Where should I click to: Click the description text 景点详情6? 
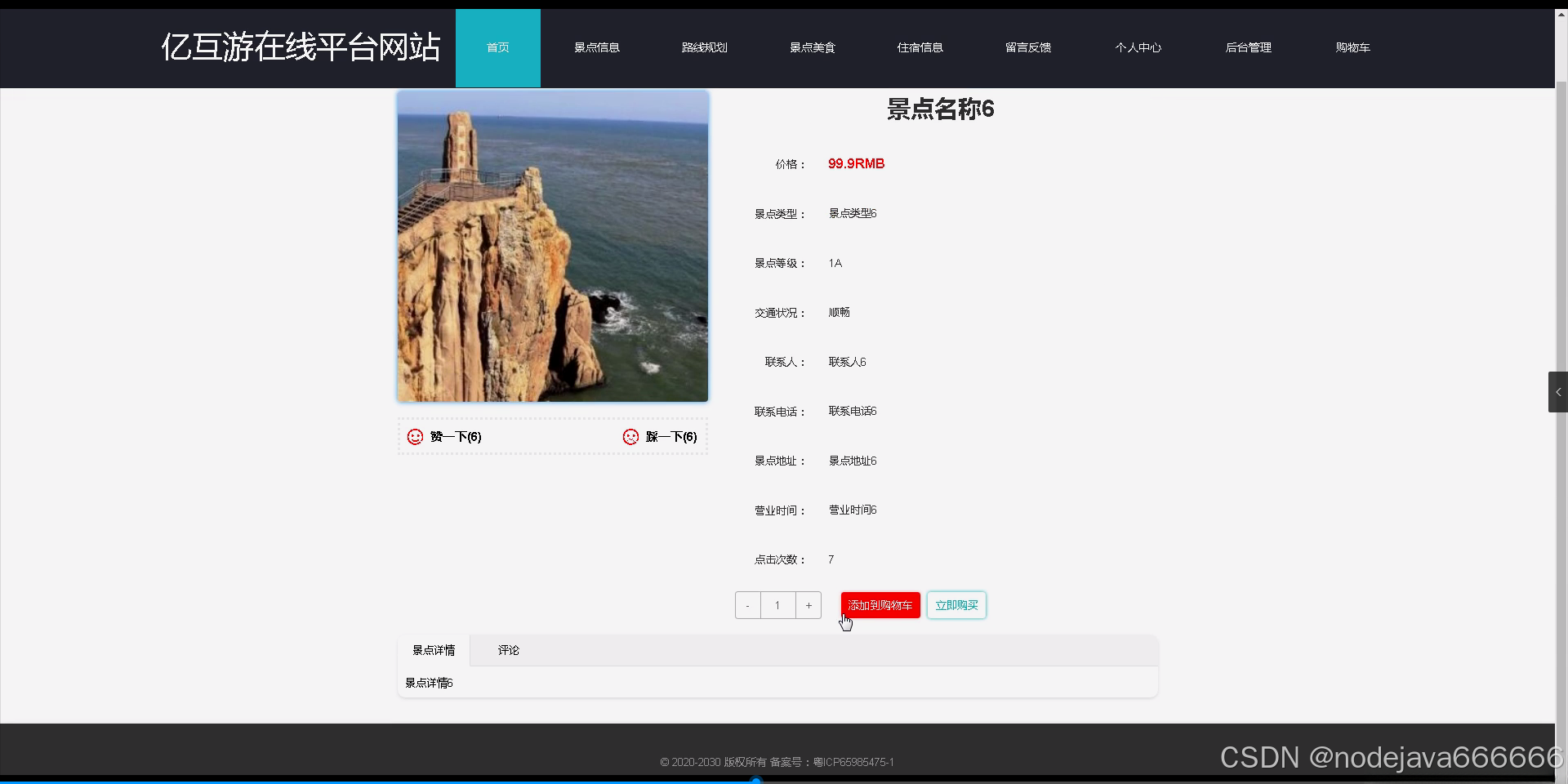pos(430,683)
